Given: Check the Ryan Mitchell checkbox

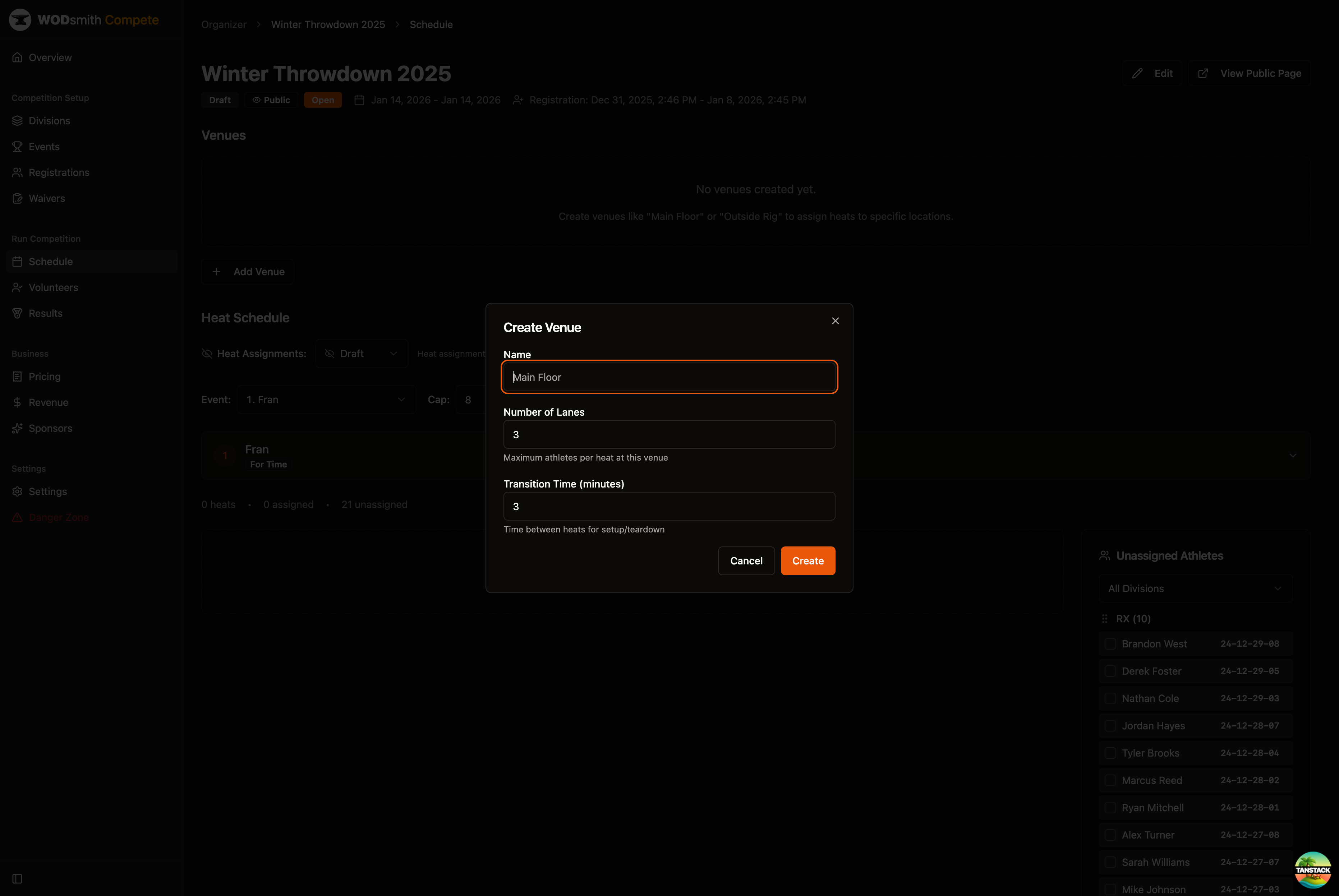Looking at the screenshot, I should [1110, 807].
